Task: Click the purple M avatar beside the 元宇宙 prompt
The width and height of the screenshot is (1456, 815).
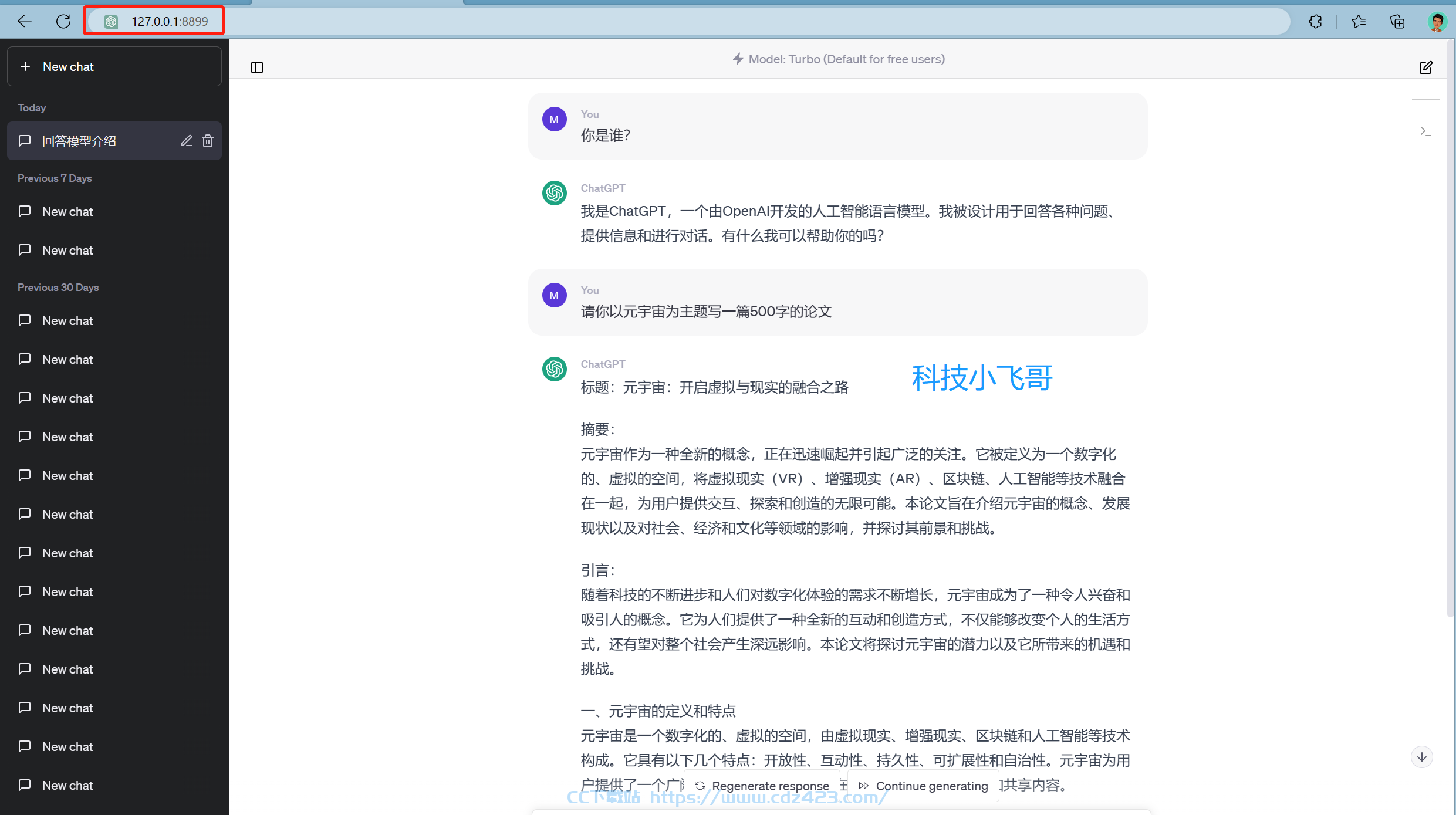Action: point(554,295)
